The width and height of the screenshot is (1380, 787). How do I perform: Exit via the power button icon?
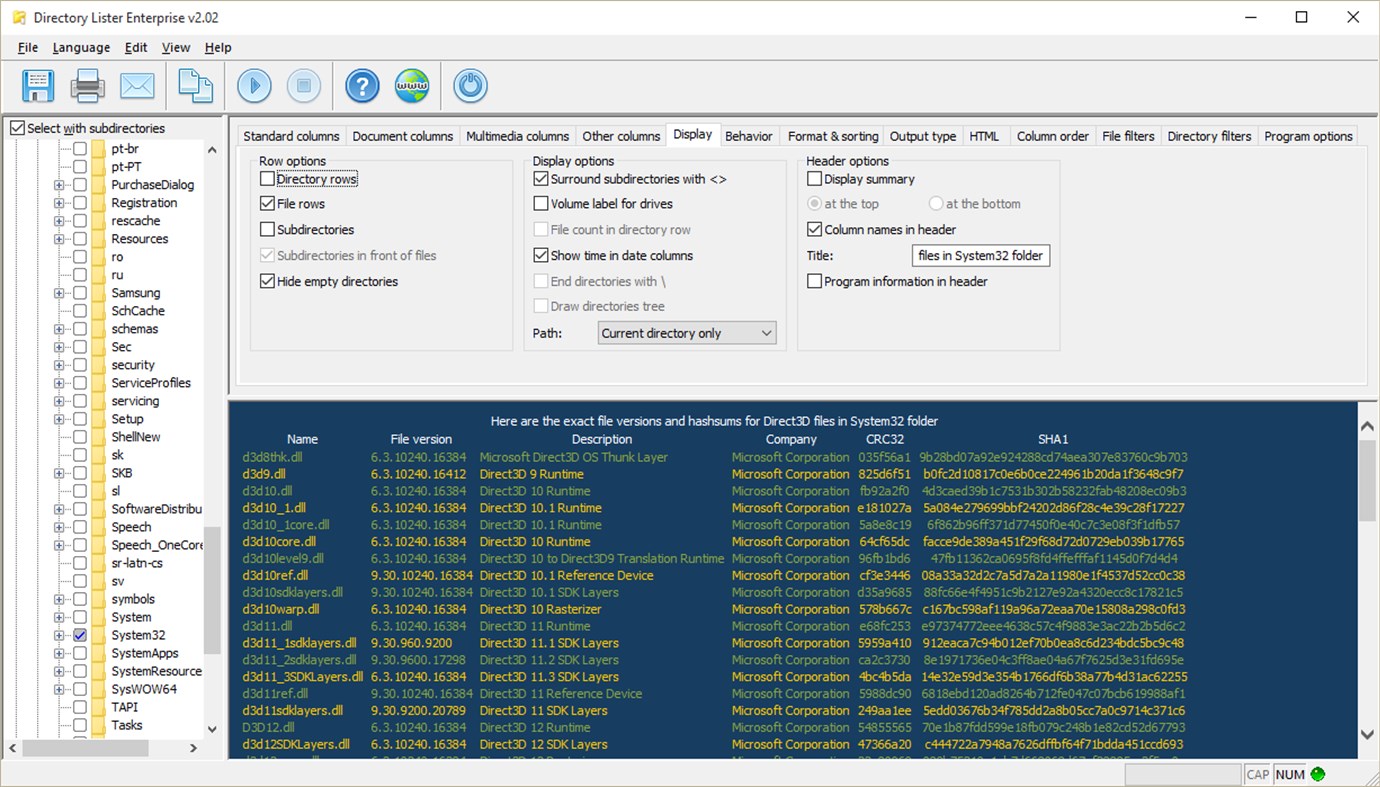coord(469,86)
